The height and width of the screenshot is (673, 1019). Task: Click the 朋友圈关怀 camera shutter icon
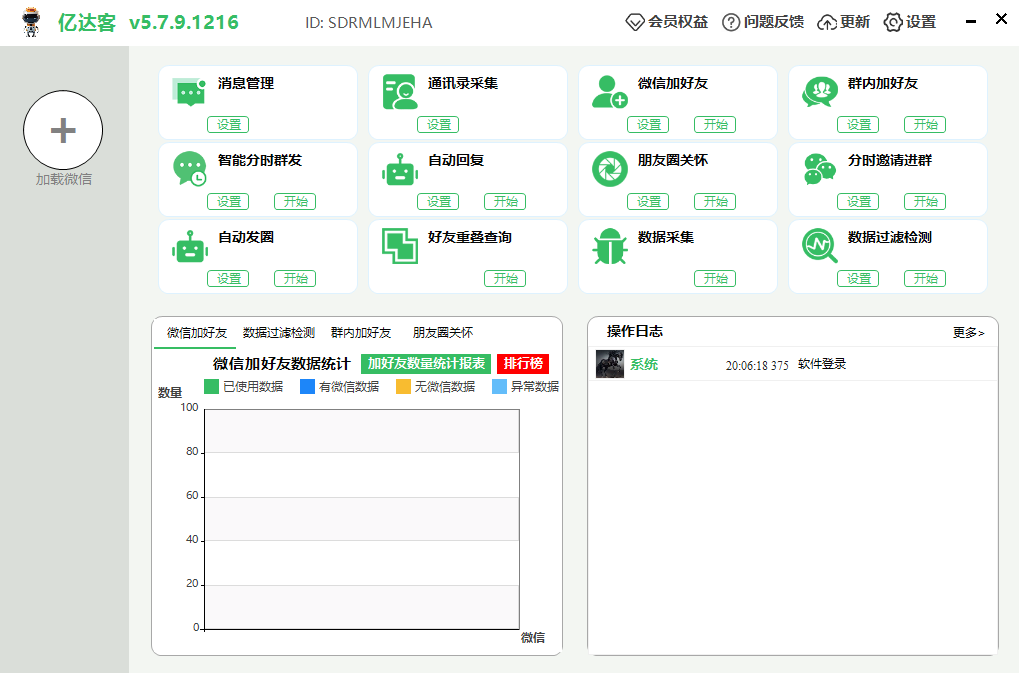click(609, 169)
